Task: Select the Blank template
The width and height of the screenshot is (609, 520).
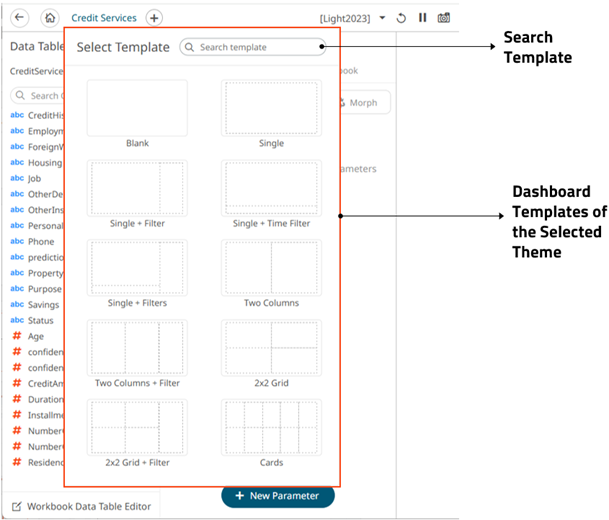Action: [x=137, y=108]
